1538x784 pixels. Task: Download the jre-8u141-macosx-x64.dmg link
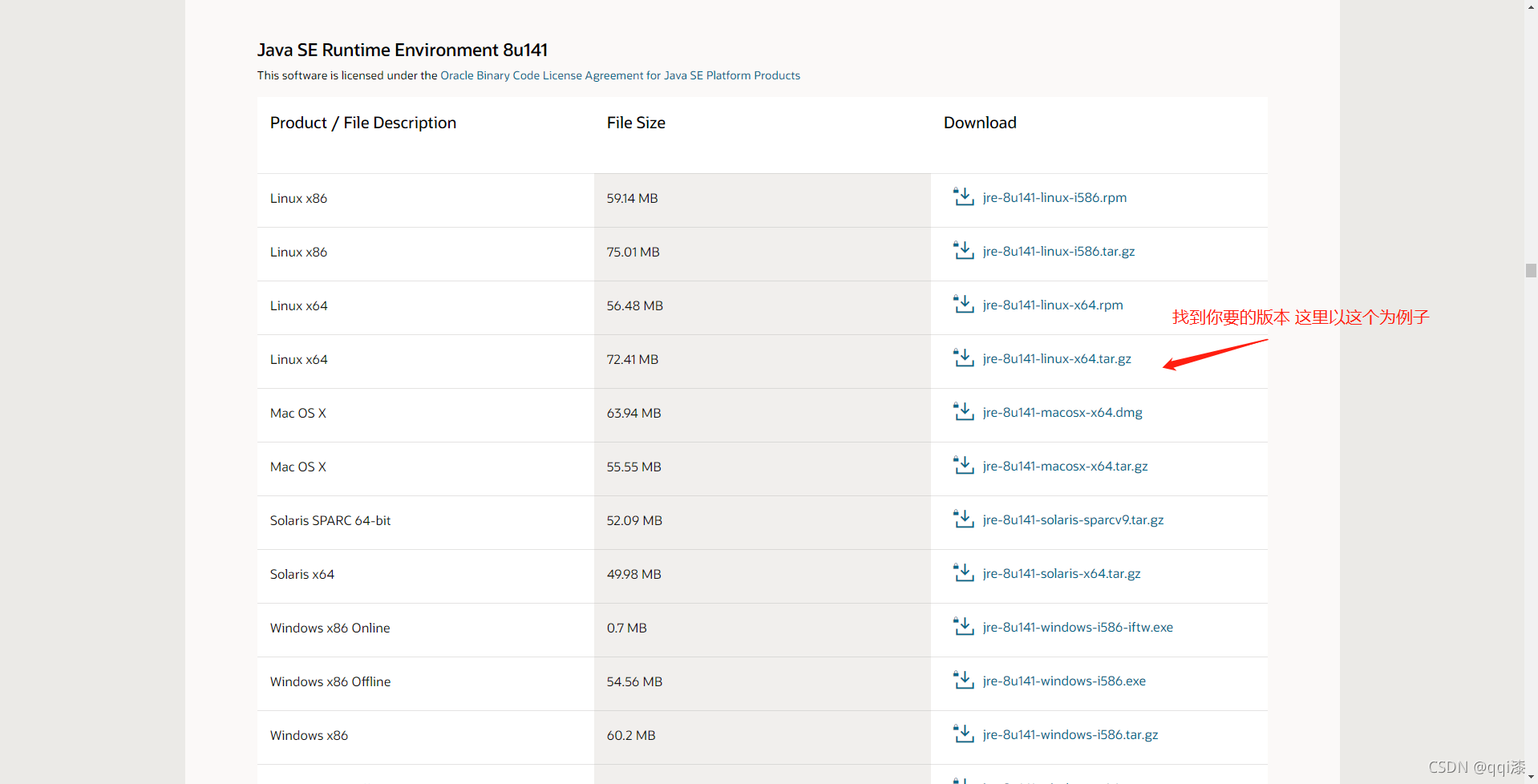[x=1062, y=413]
